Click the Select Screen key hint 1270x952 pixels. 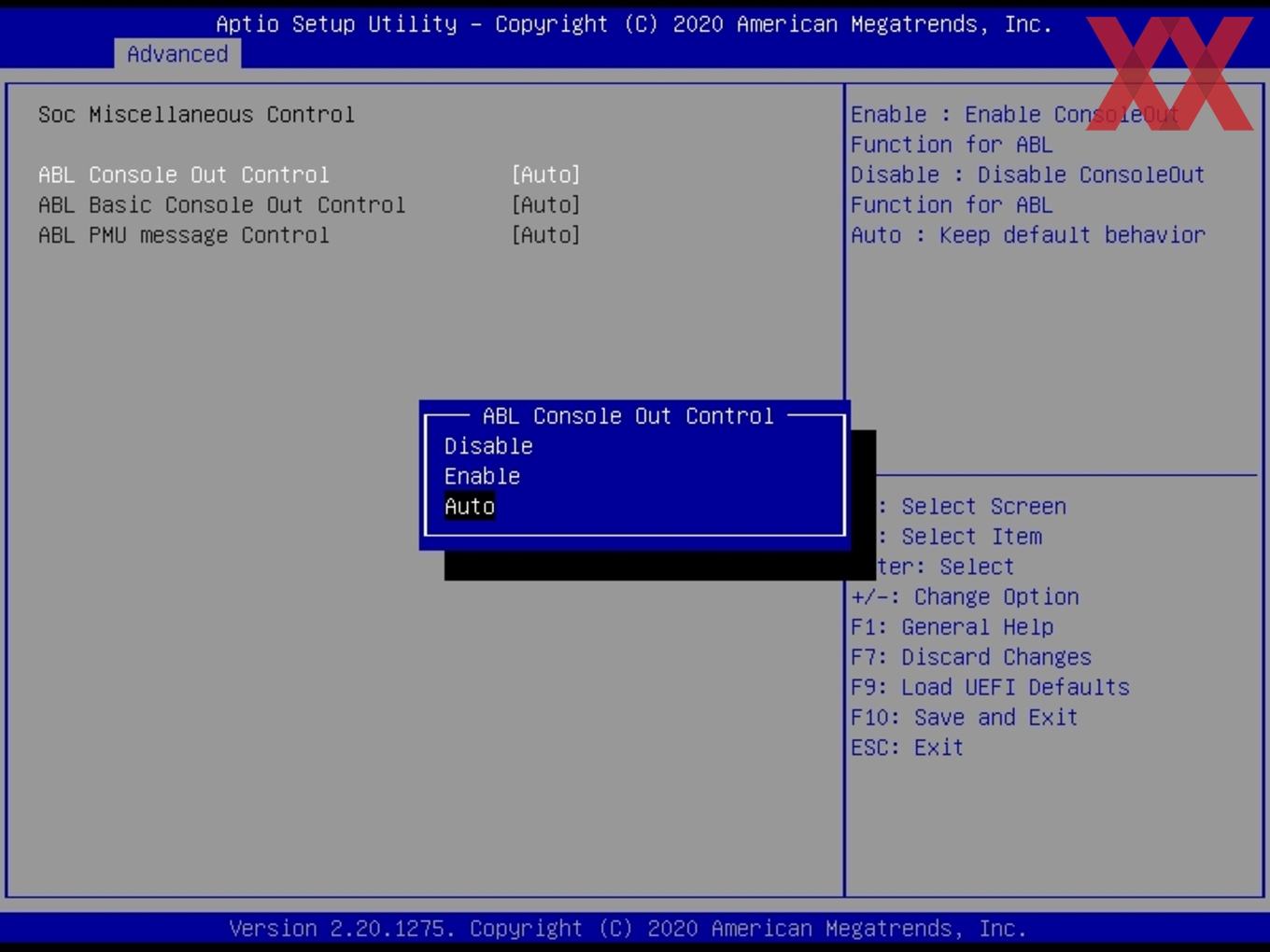tap(971, 507)
